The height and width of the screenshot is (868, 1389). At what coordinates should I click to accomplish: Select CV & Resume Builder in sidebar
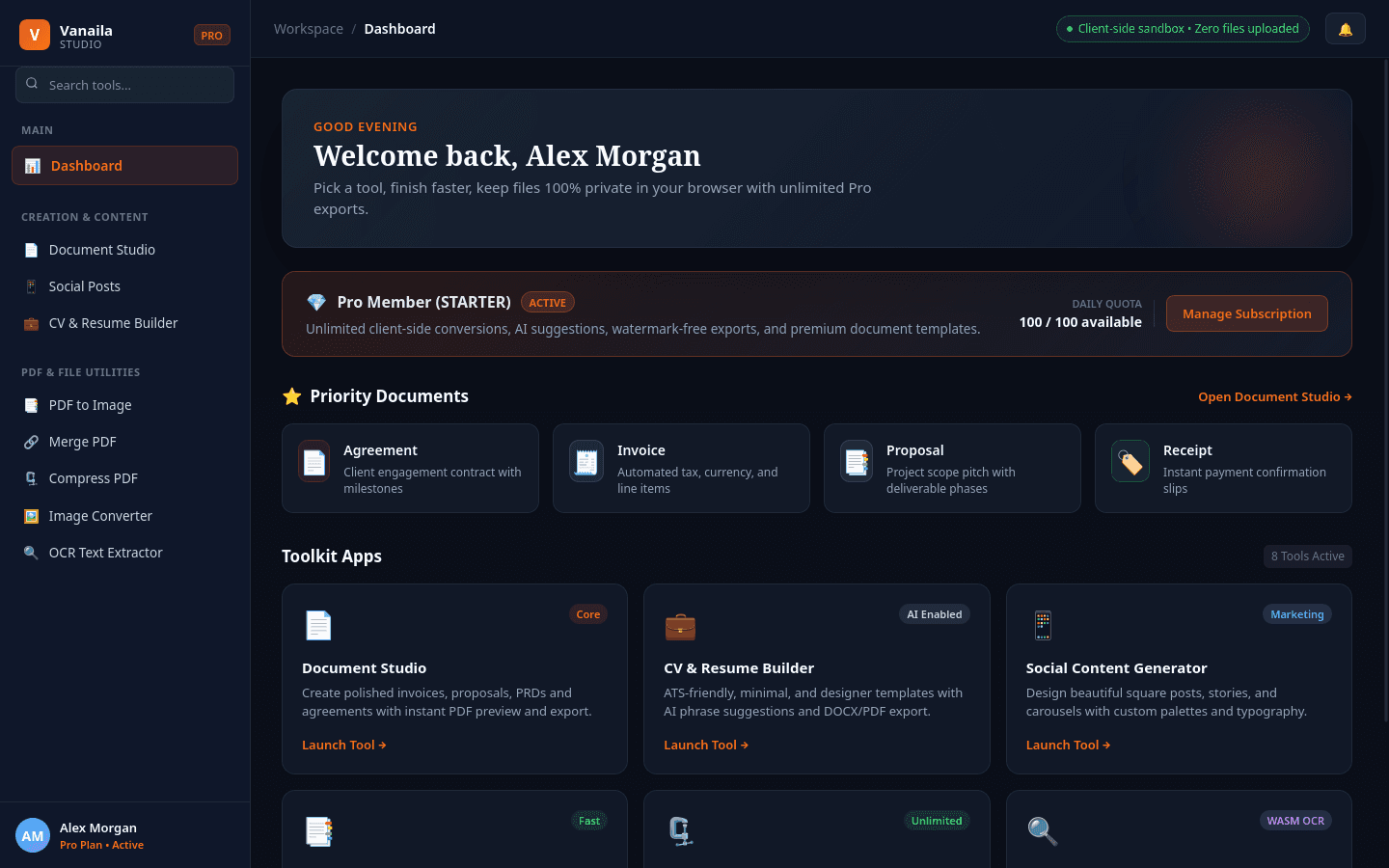click(124, 323)
